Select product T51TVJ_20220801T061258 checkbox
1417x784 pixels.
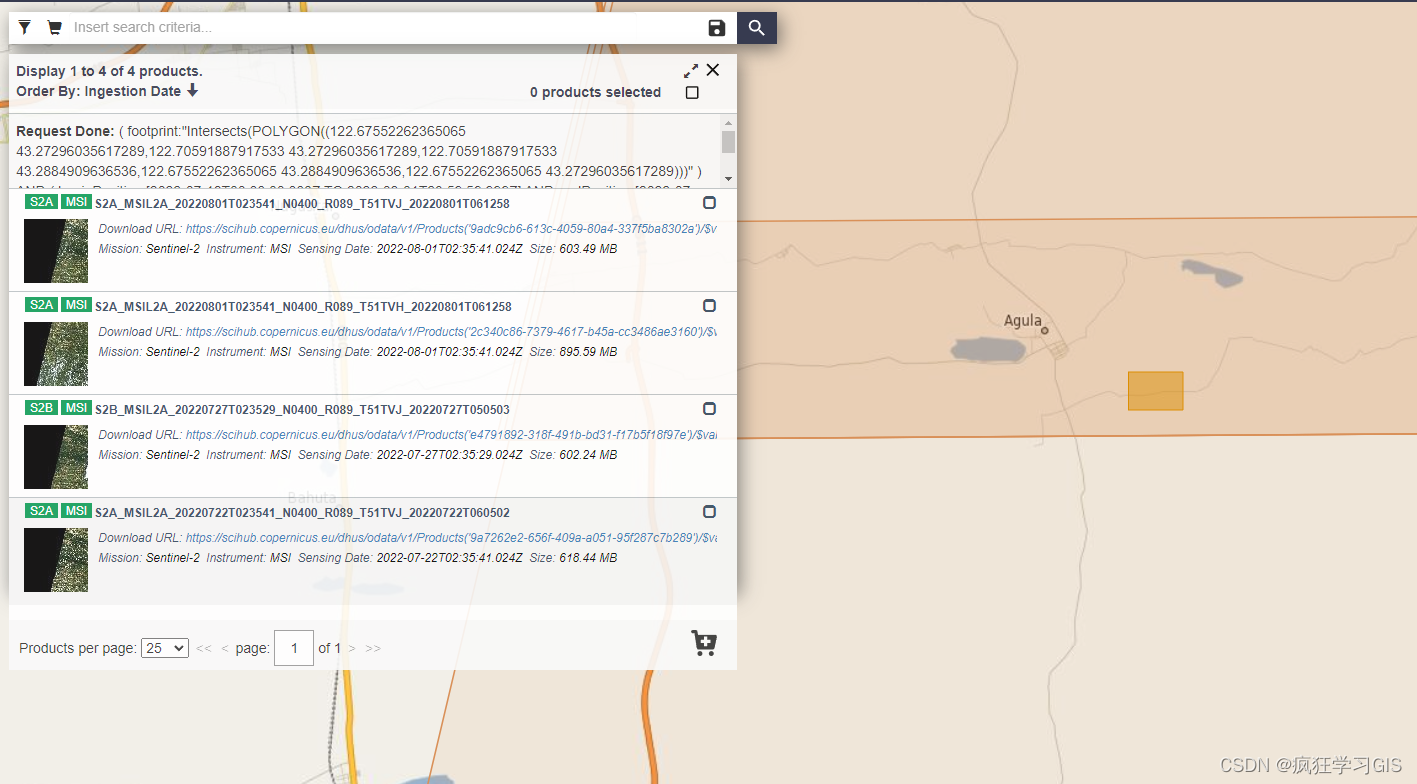click(x=709, y=202)
